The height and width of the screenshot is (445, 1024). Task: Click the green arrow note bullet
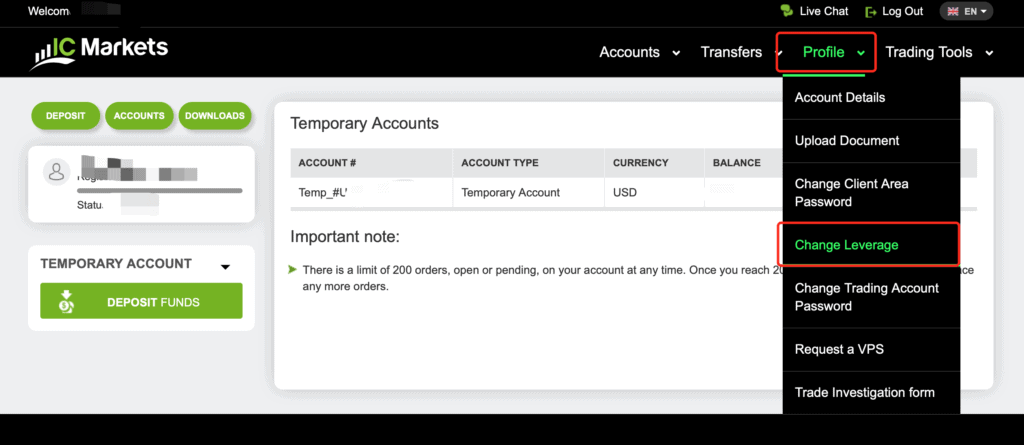click(293, 269)
